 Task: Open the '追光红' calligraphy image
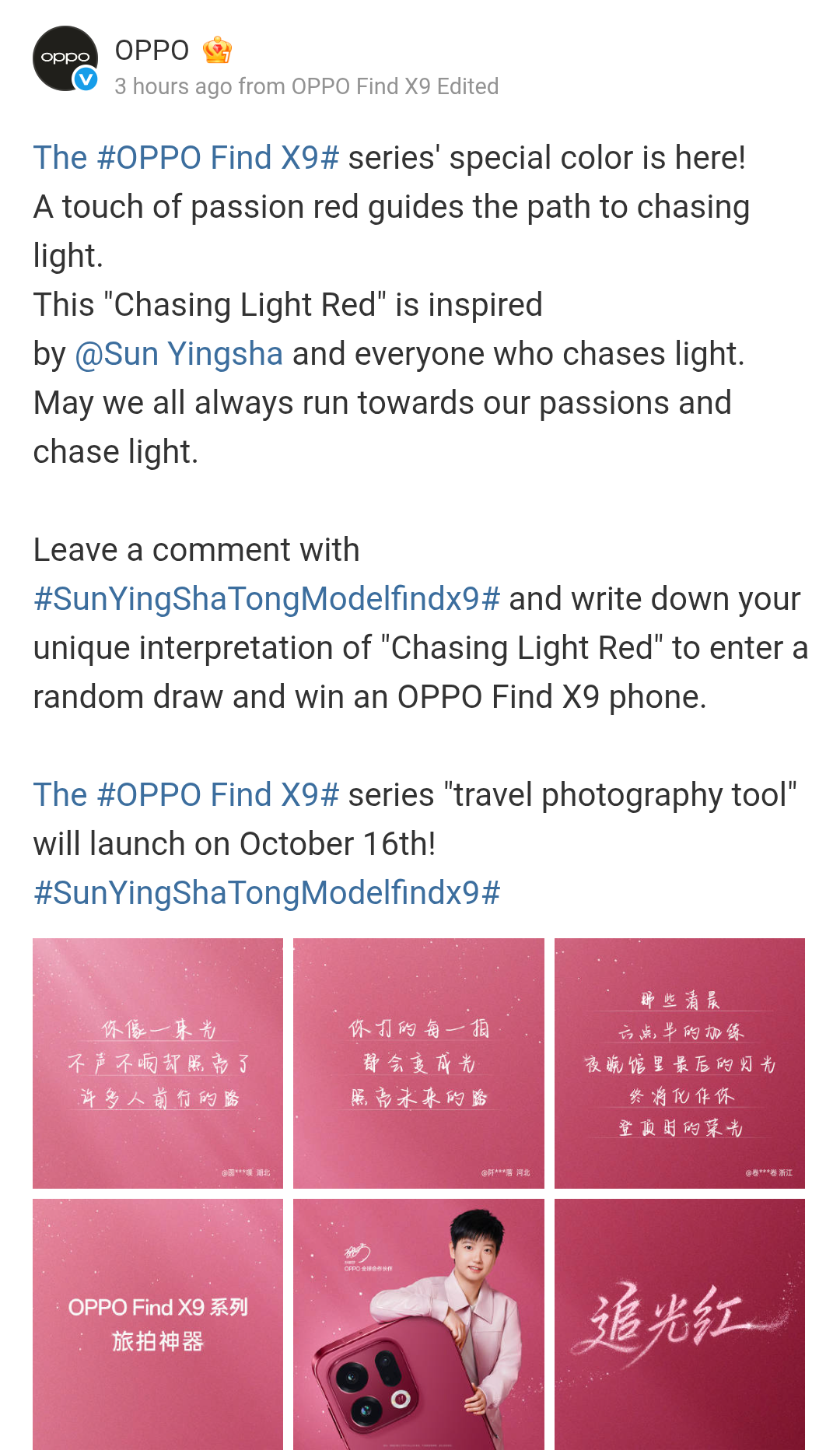pyautogui.click(x=679, y=1323)
